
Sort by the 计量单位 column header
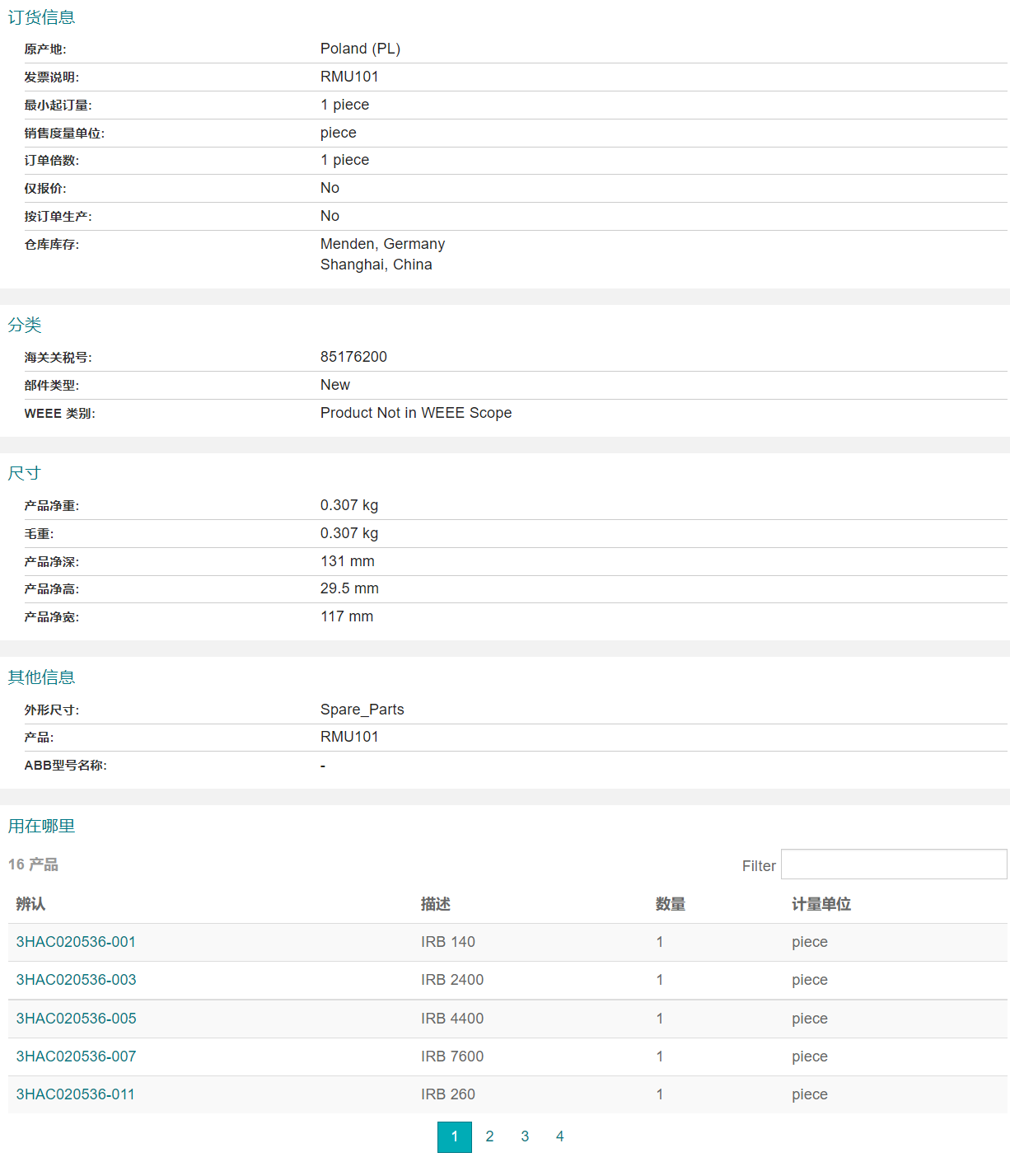click(821, 904)
